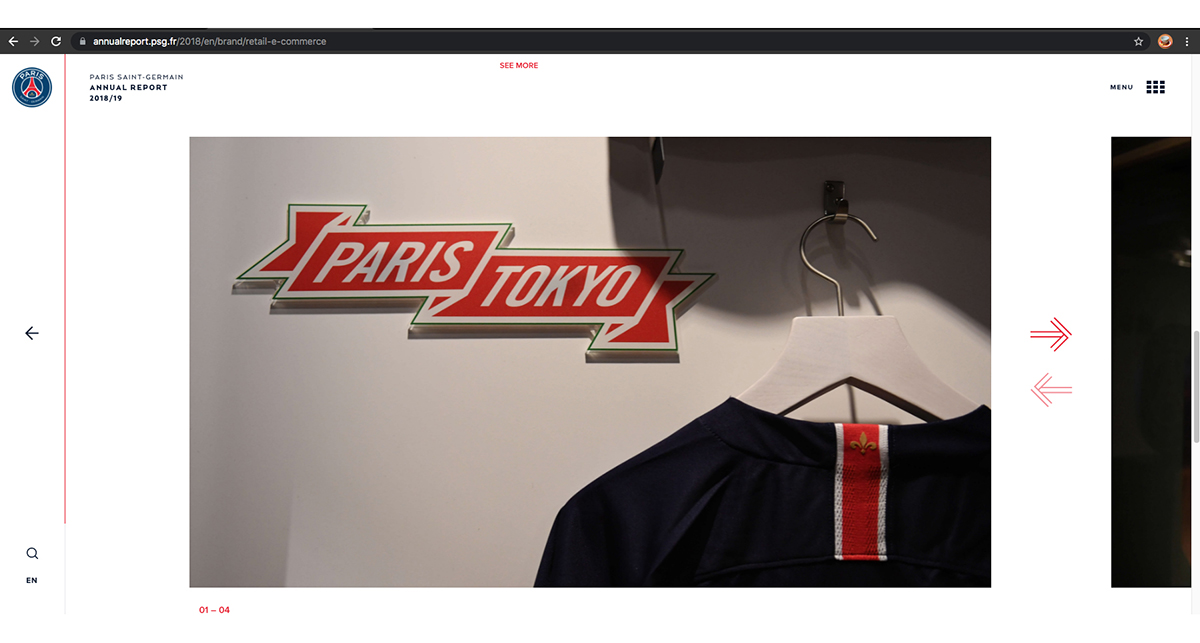This screenshot has width=1200, height=643.
Task: Click the browser back arrow
Action: coord(13,41)
